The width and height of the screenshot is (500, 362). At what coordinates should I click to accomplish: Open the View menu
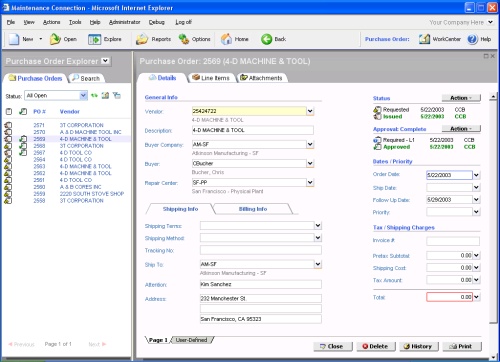29,22
